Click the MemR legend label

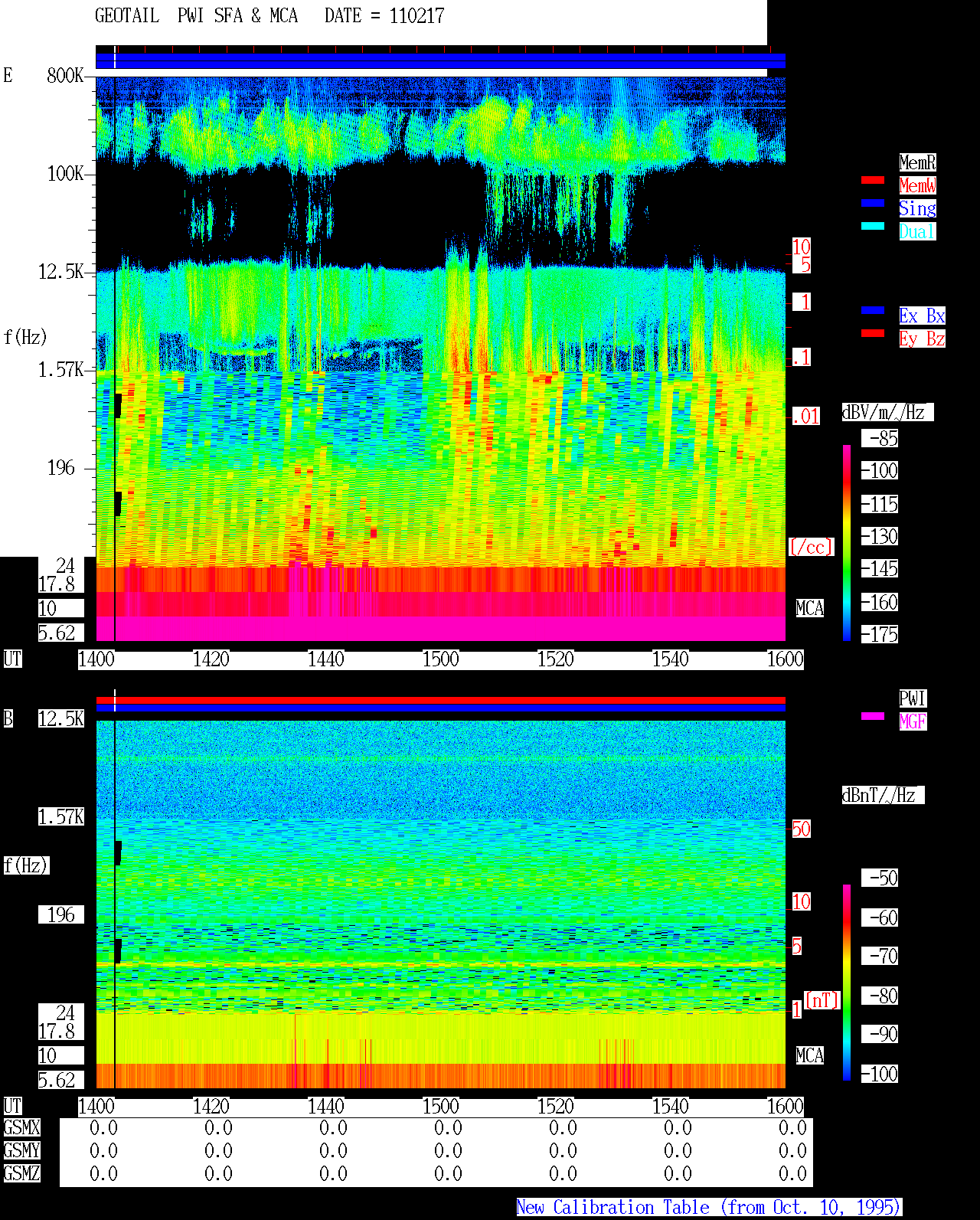[x=917, y=162]
